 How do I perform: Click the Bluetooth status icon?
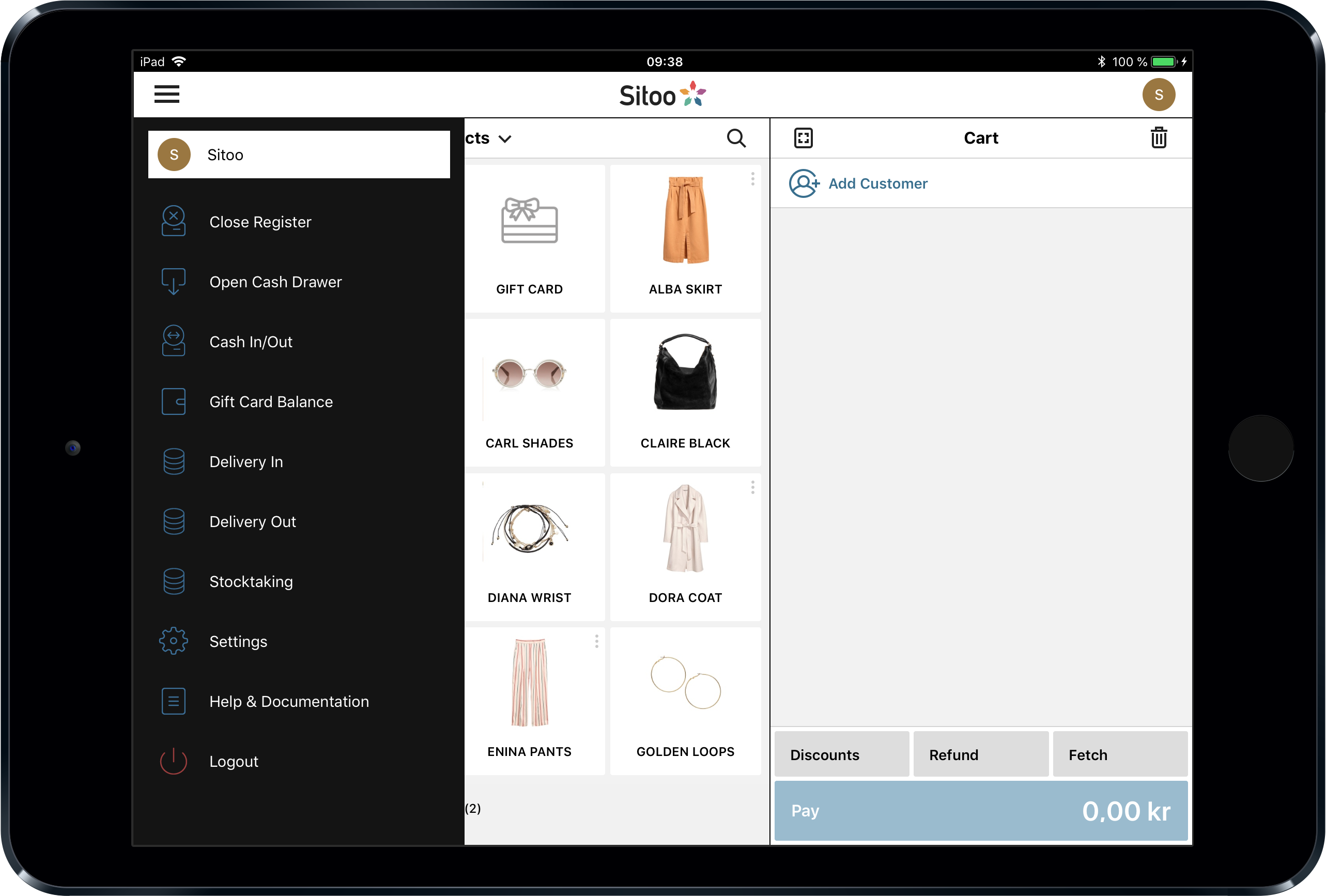pos(1101,61)
